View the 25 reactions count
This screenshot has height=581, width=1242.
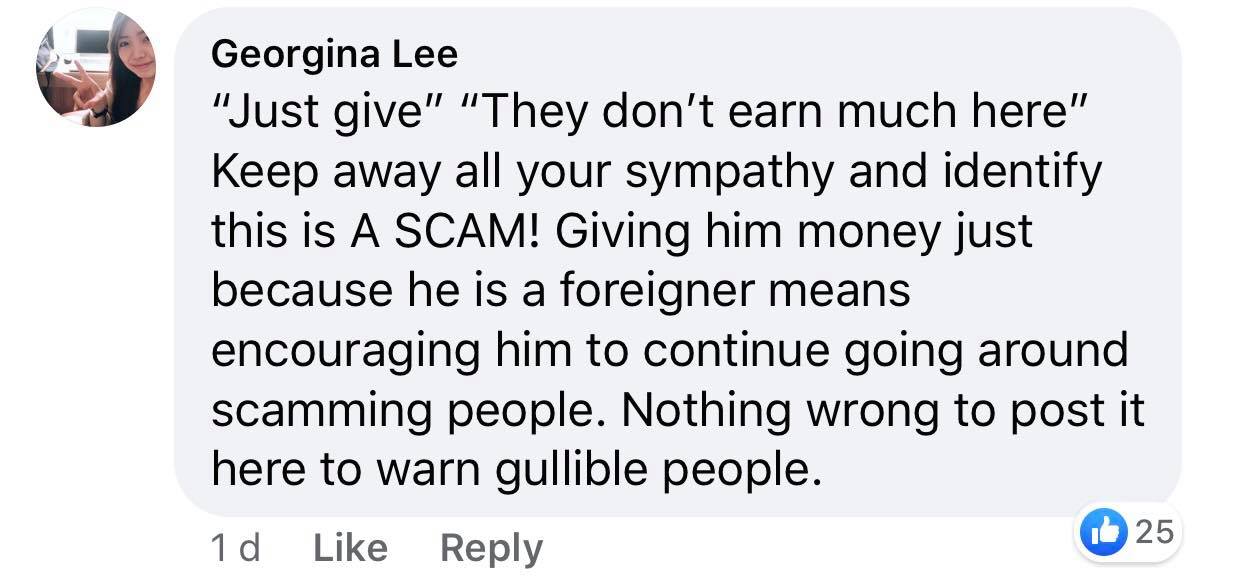(x=1155, y=532)
